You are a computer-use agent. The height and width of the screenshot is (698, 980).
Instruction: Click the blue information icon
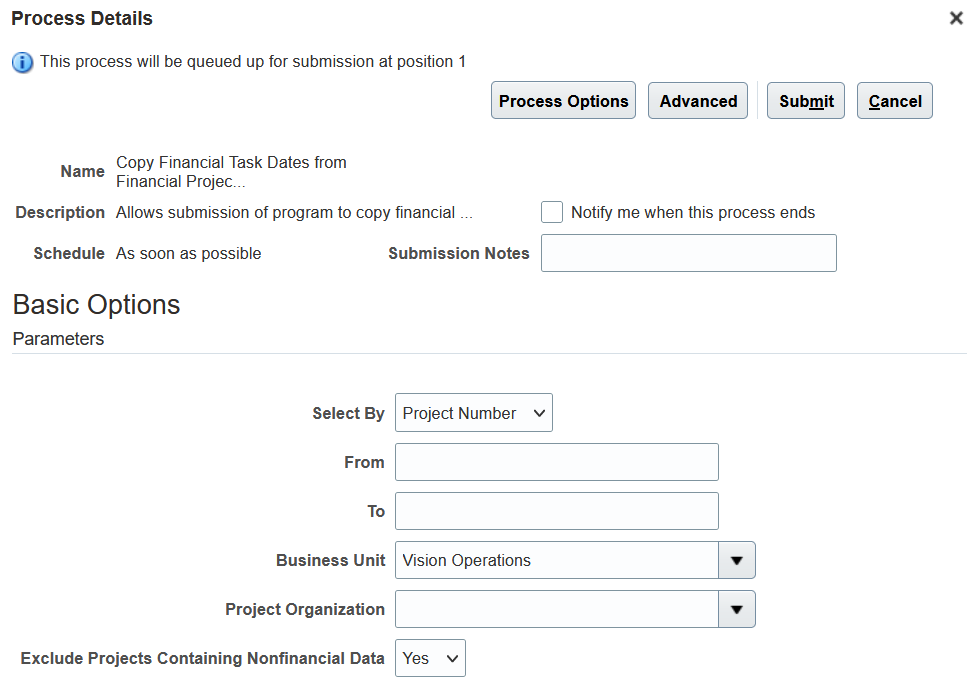tap(22, 62)
